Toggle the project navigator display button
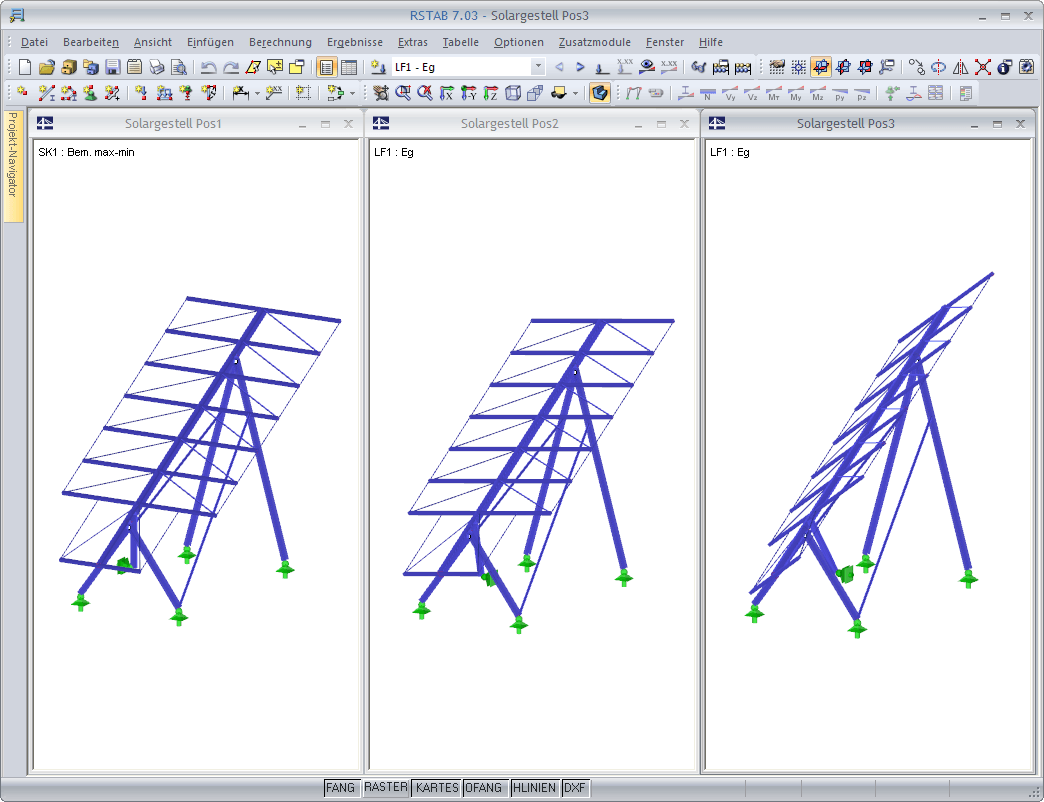The height and width of the screenshot is (802, 1044). coord(326,67)
